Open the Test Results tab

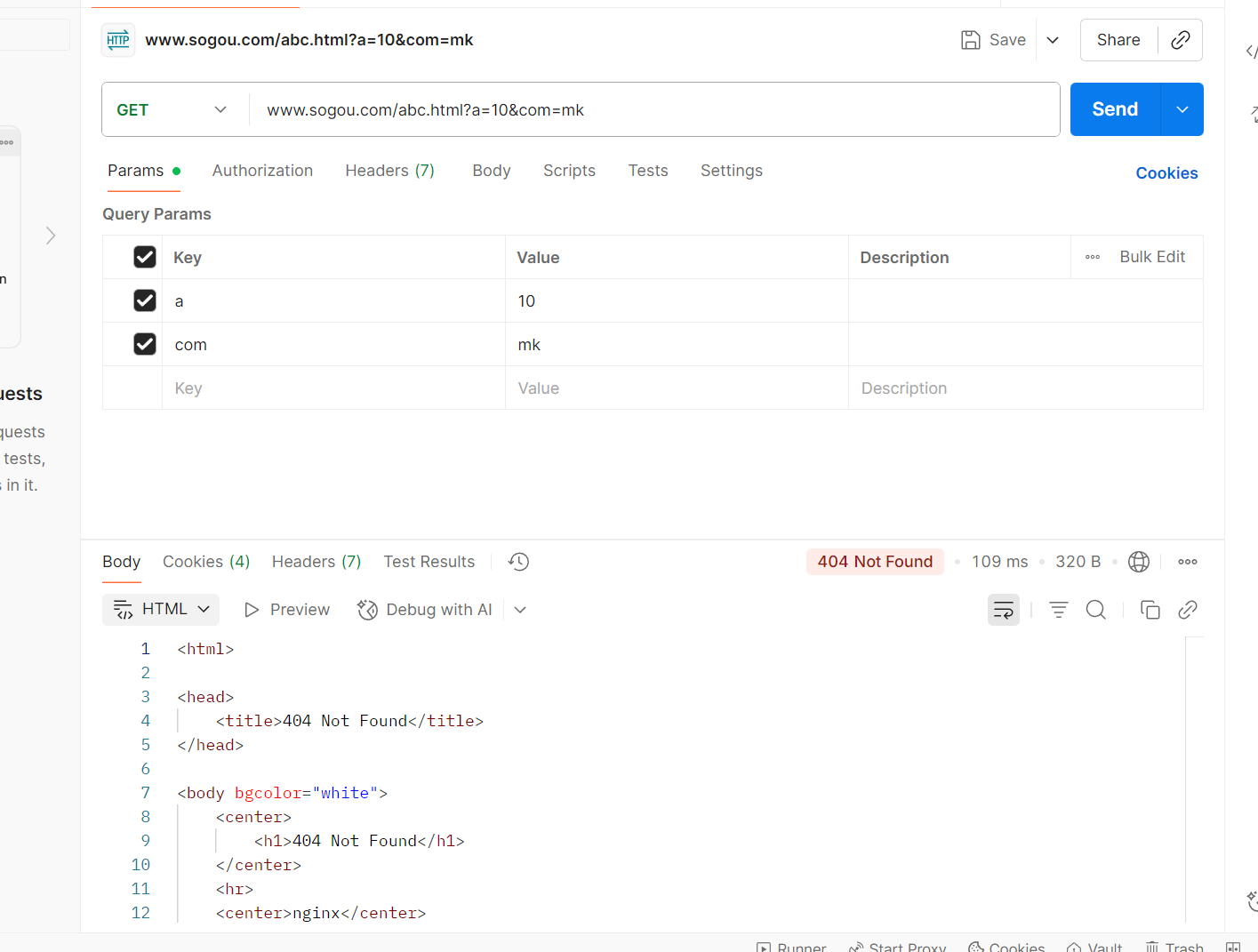tap(429, 562)
